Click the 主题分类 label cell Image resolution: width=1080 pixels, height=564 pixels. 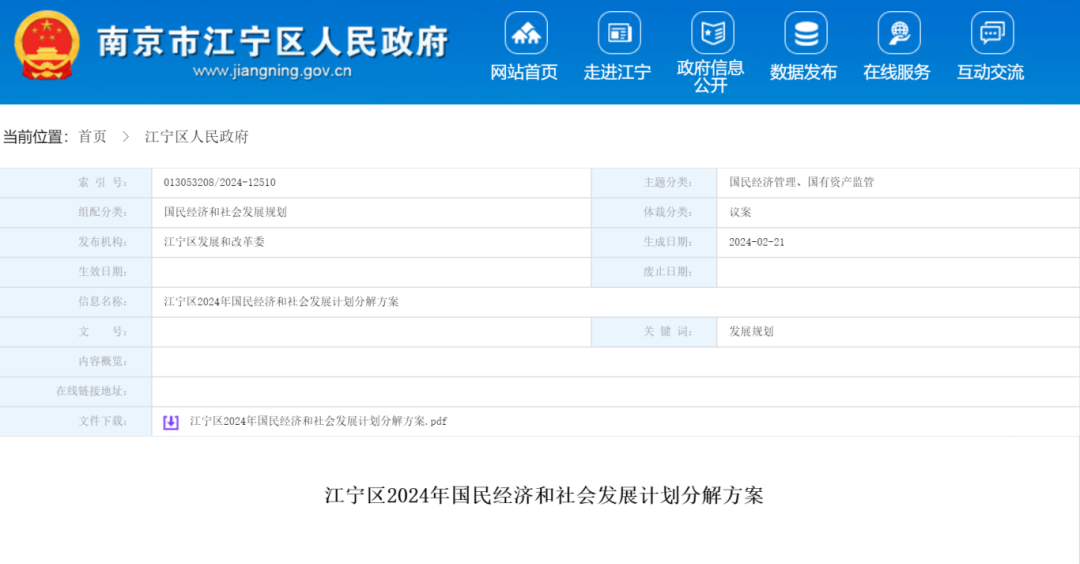(654, 182)
